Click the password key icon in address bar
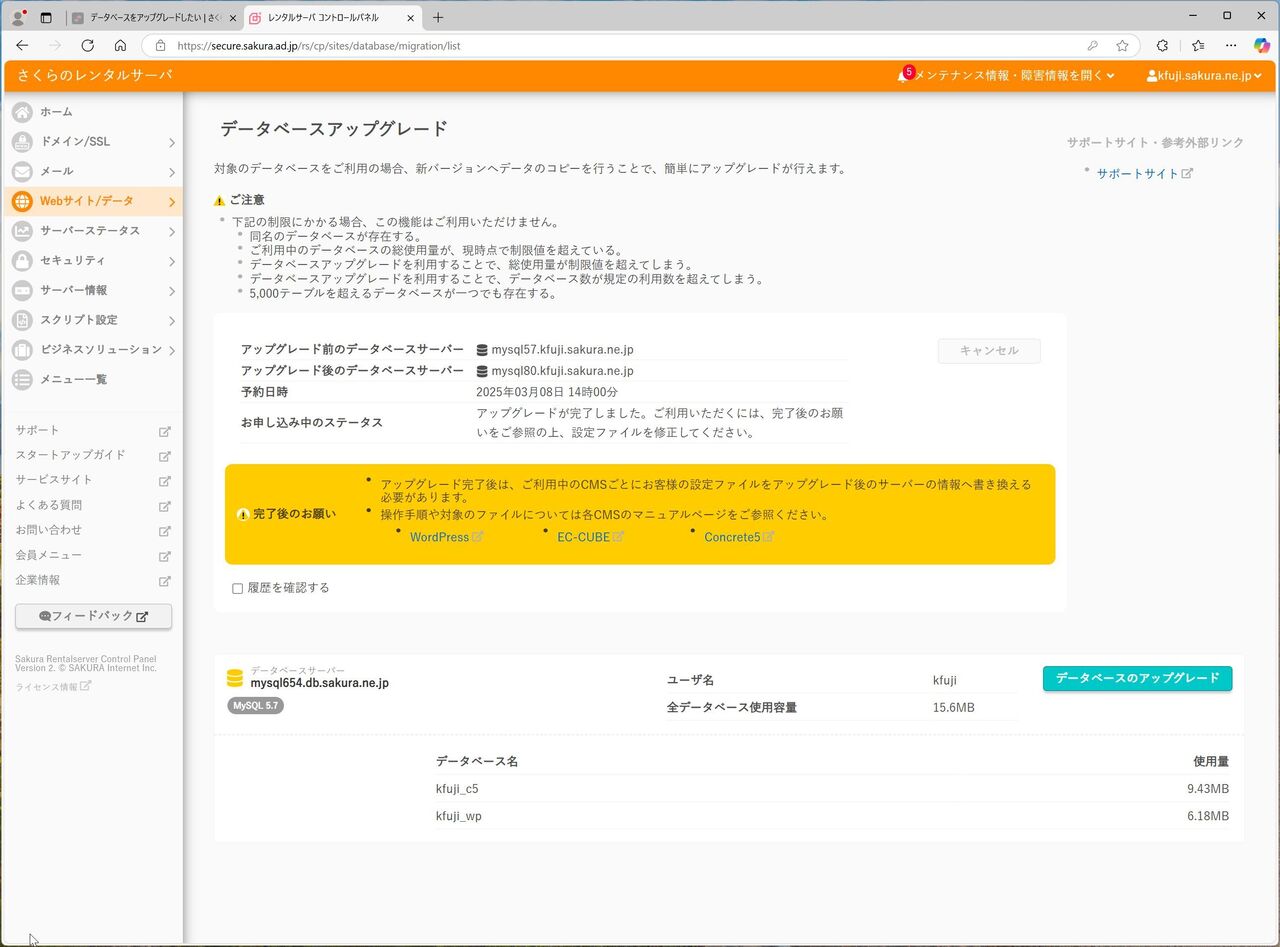The image size is (1280, 947). 1093,45
